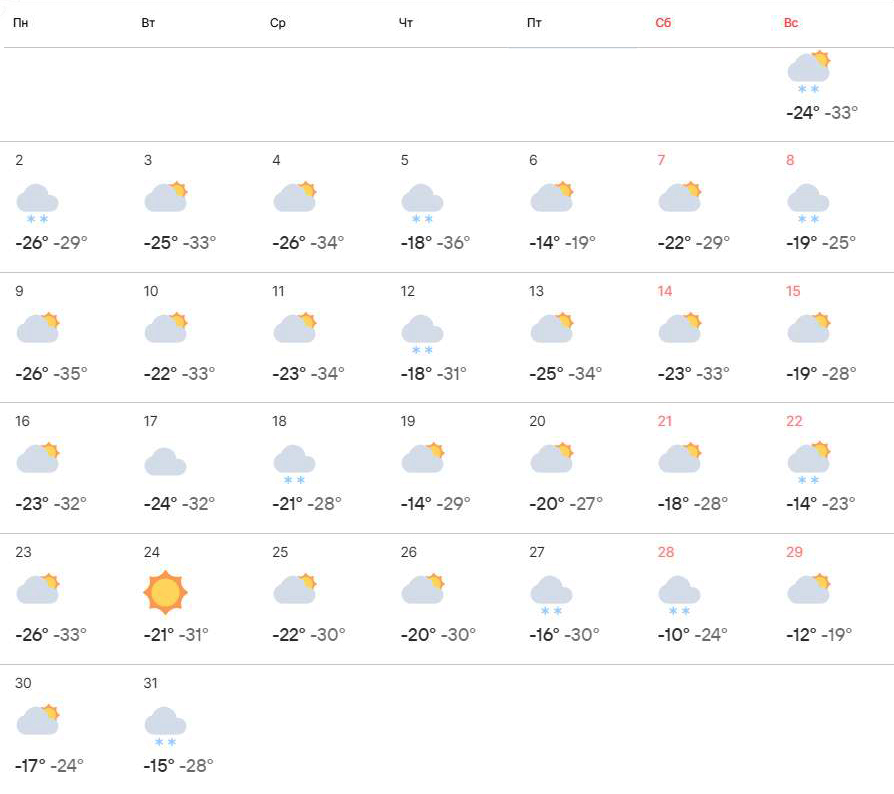894x794 pixels.
Task: Click the partly cloudy icon on day 3
Action: (x=166, y=197)
